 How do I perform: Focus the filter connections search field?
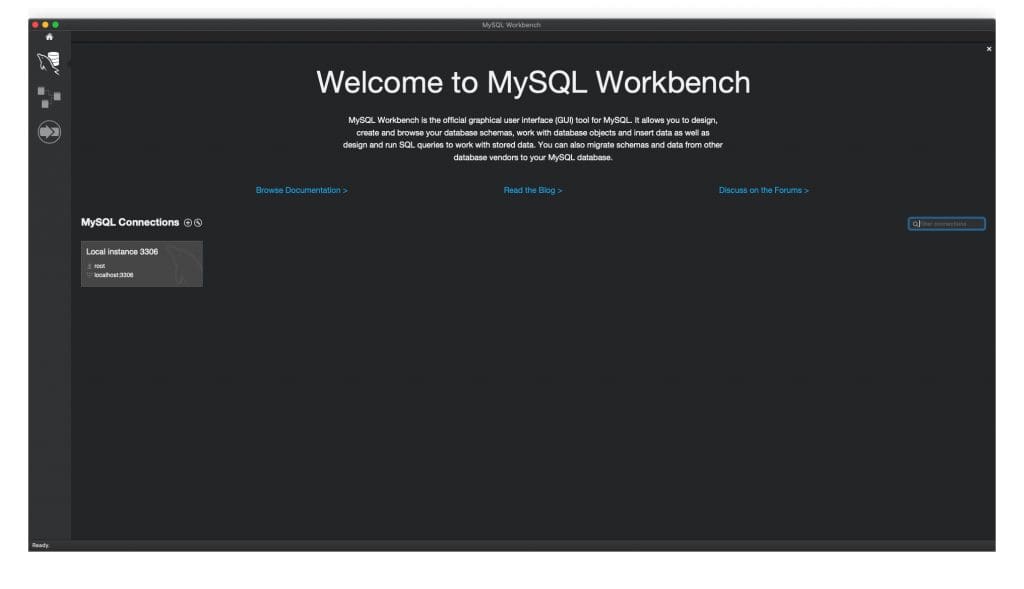click(x=946, y=224)
